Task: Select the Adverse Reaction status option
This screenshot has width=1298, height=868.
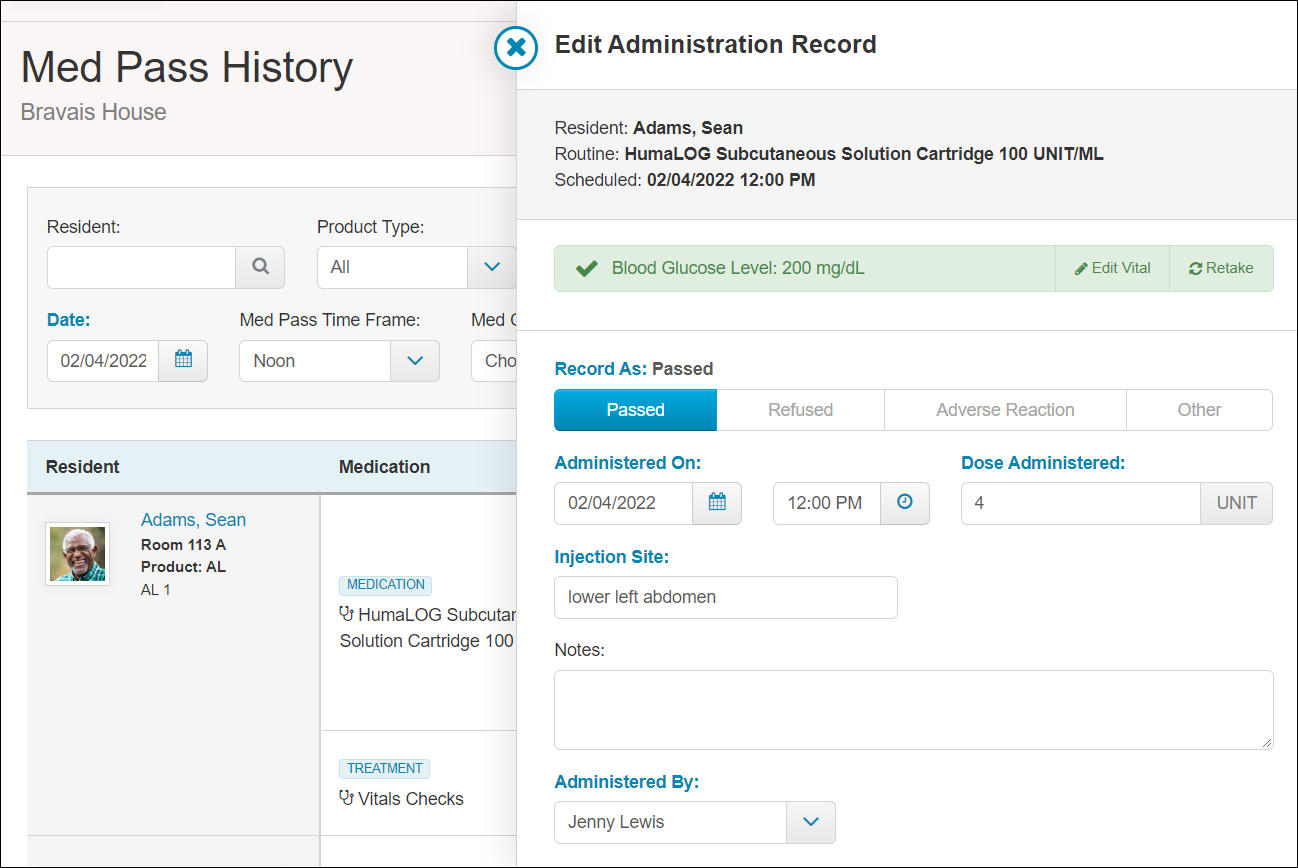Action: coord(1004,410)
